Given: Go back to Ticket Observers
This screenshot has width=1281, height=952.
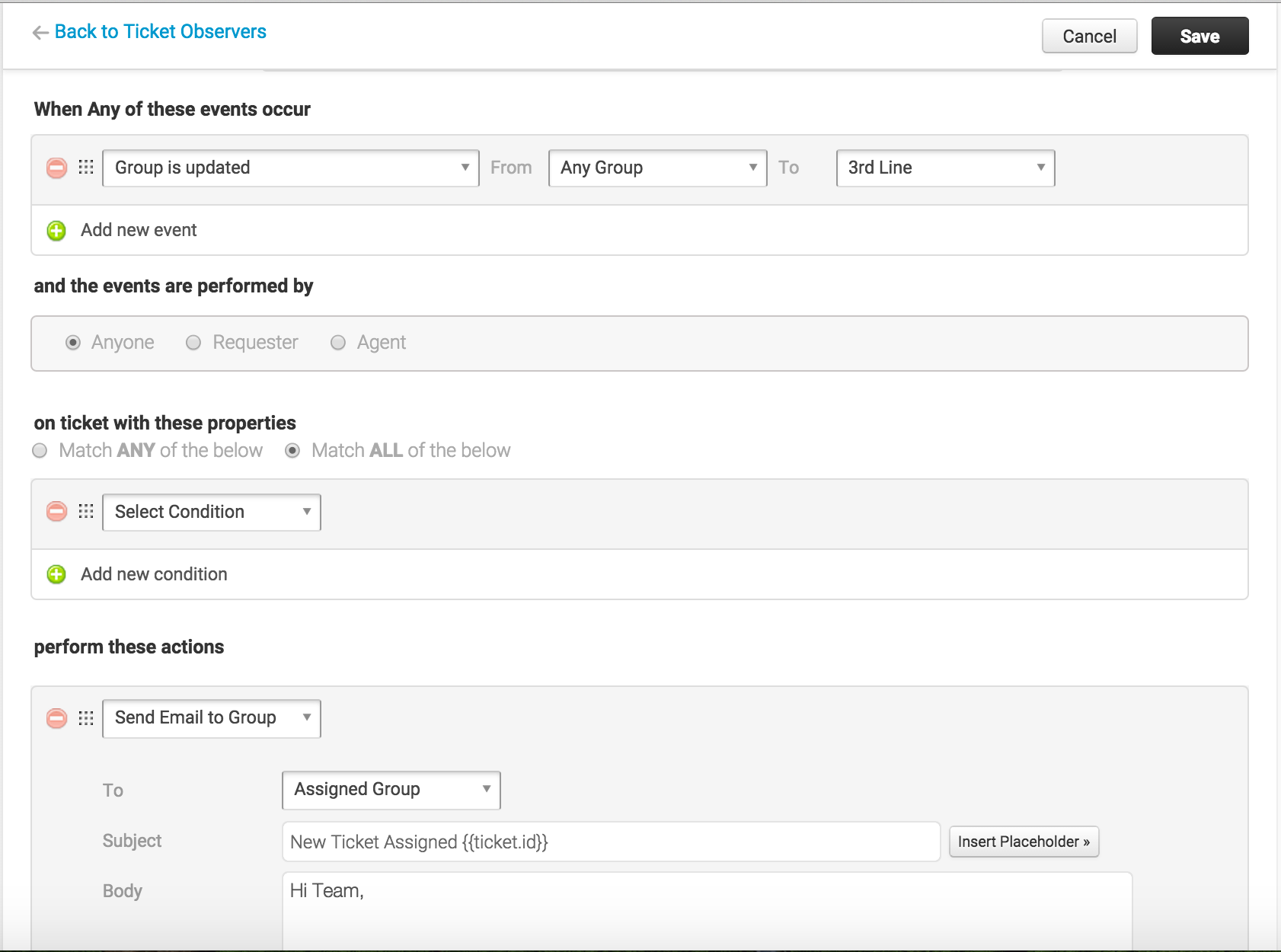Looking at the screenshot, I should click(x=161, y=31).
